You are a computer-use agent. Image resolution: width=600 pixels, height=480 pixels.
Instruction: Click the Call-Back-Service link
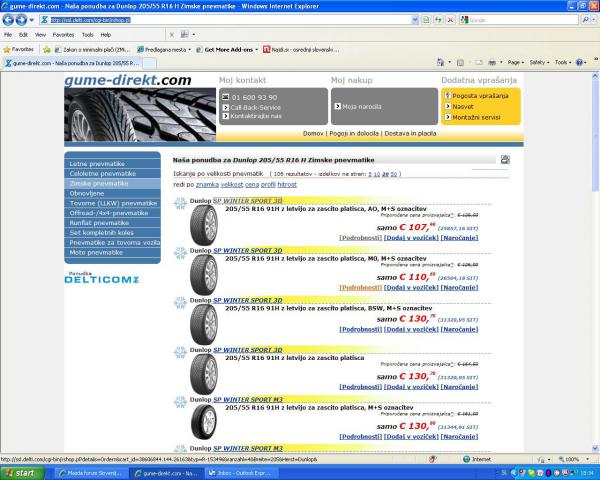click(x=255, y=108)
